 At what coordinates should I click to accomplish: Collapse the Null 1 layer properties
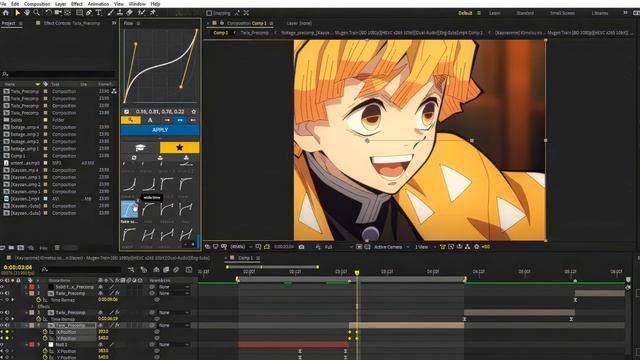tap(27, 344)
